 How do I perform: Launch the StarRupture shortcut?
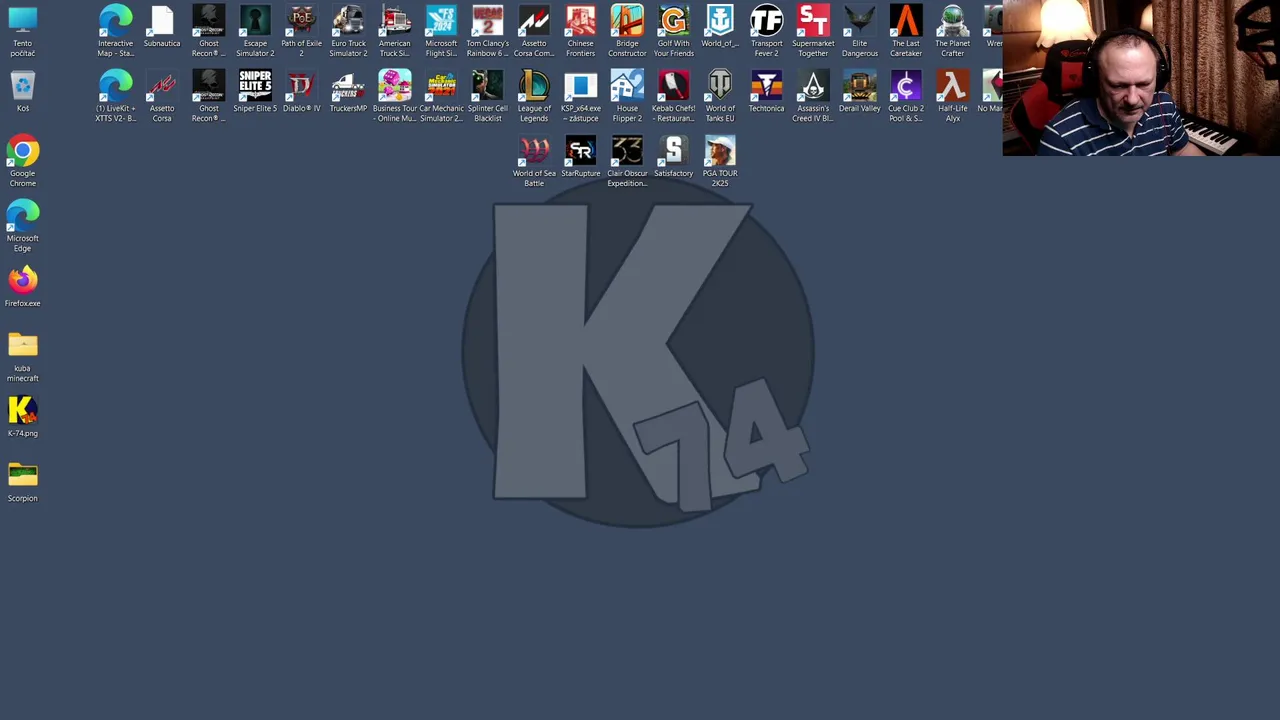[x=580, y=157]
